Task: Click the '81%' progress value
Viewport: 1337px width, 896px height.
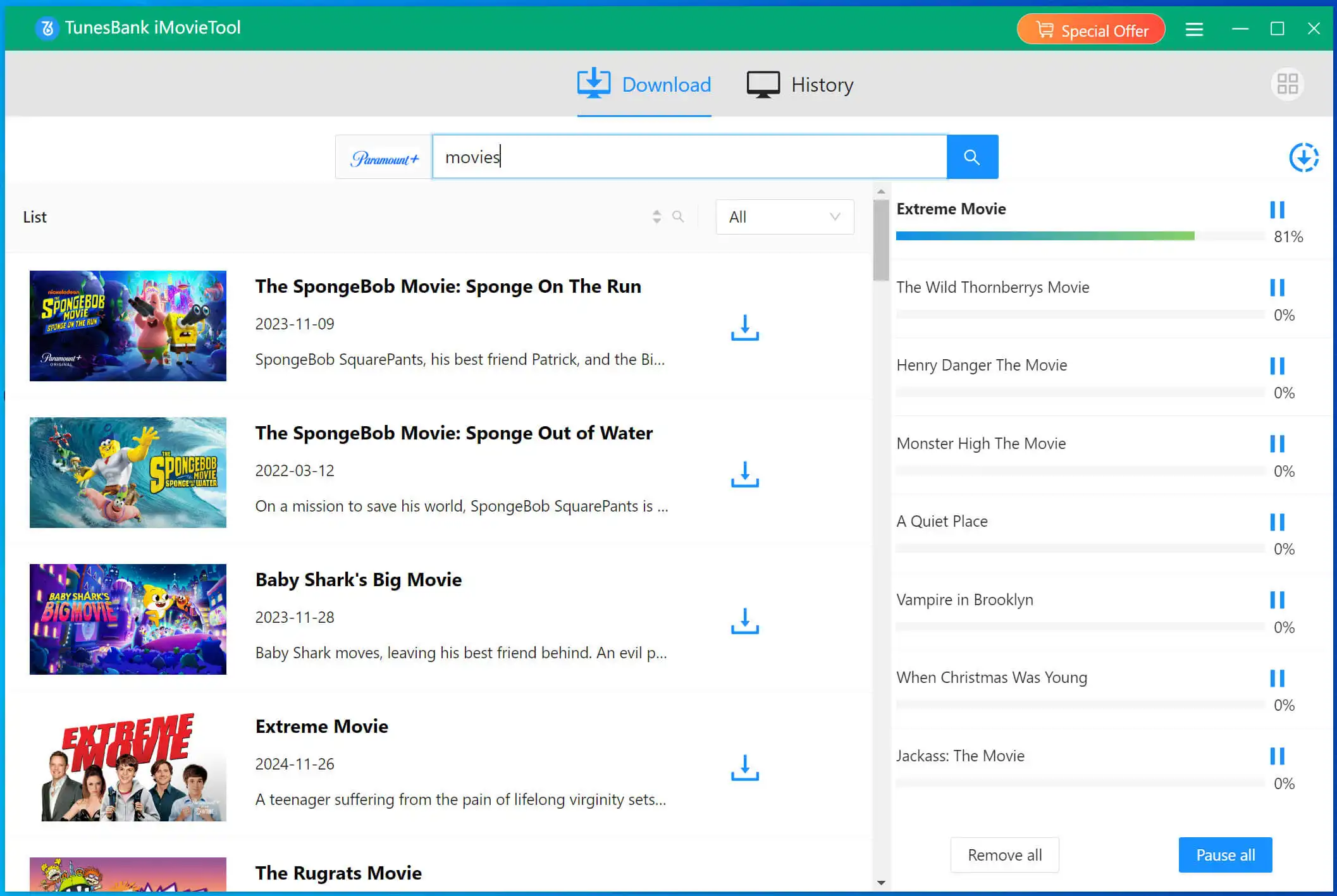Action: coord(1288,236)
